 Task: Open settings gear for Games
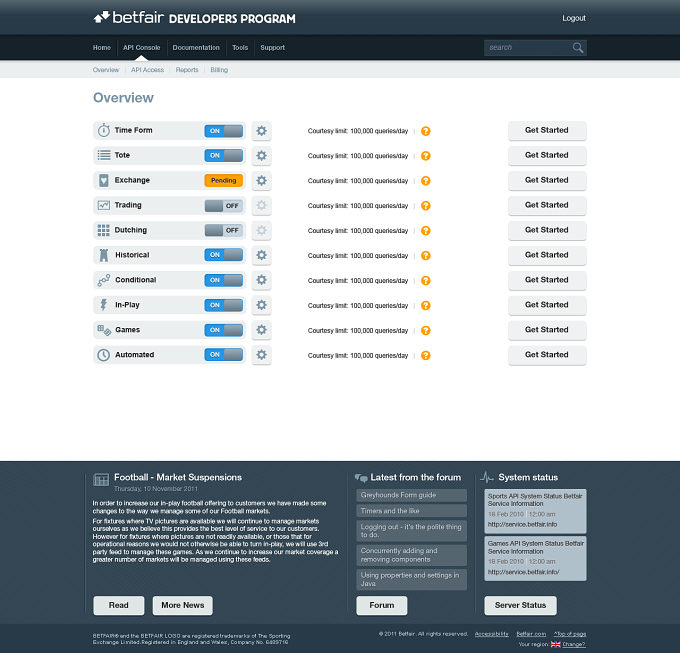262,330
